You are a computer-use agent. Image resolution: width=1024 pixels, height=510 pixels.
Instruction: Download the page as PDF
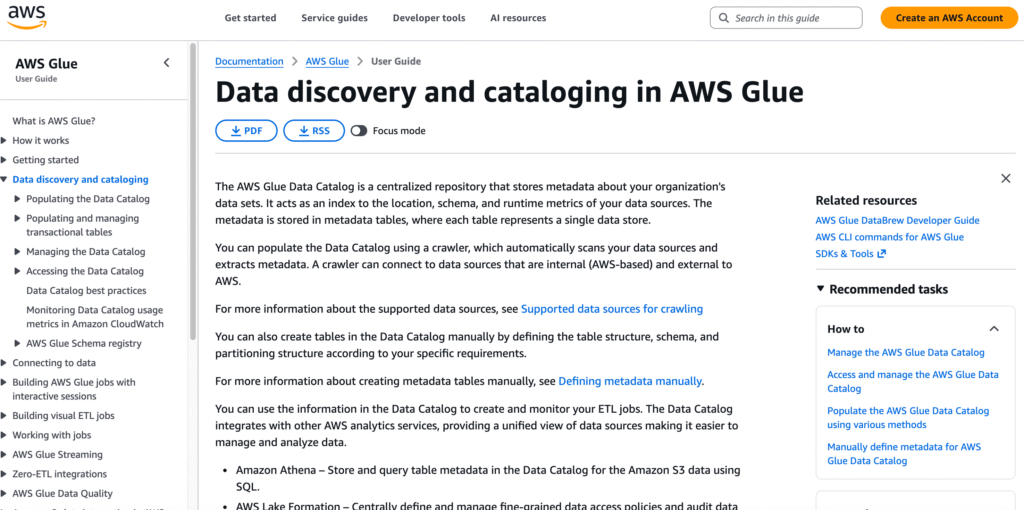point(246,131)
